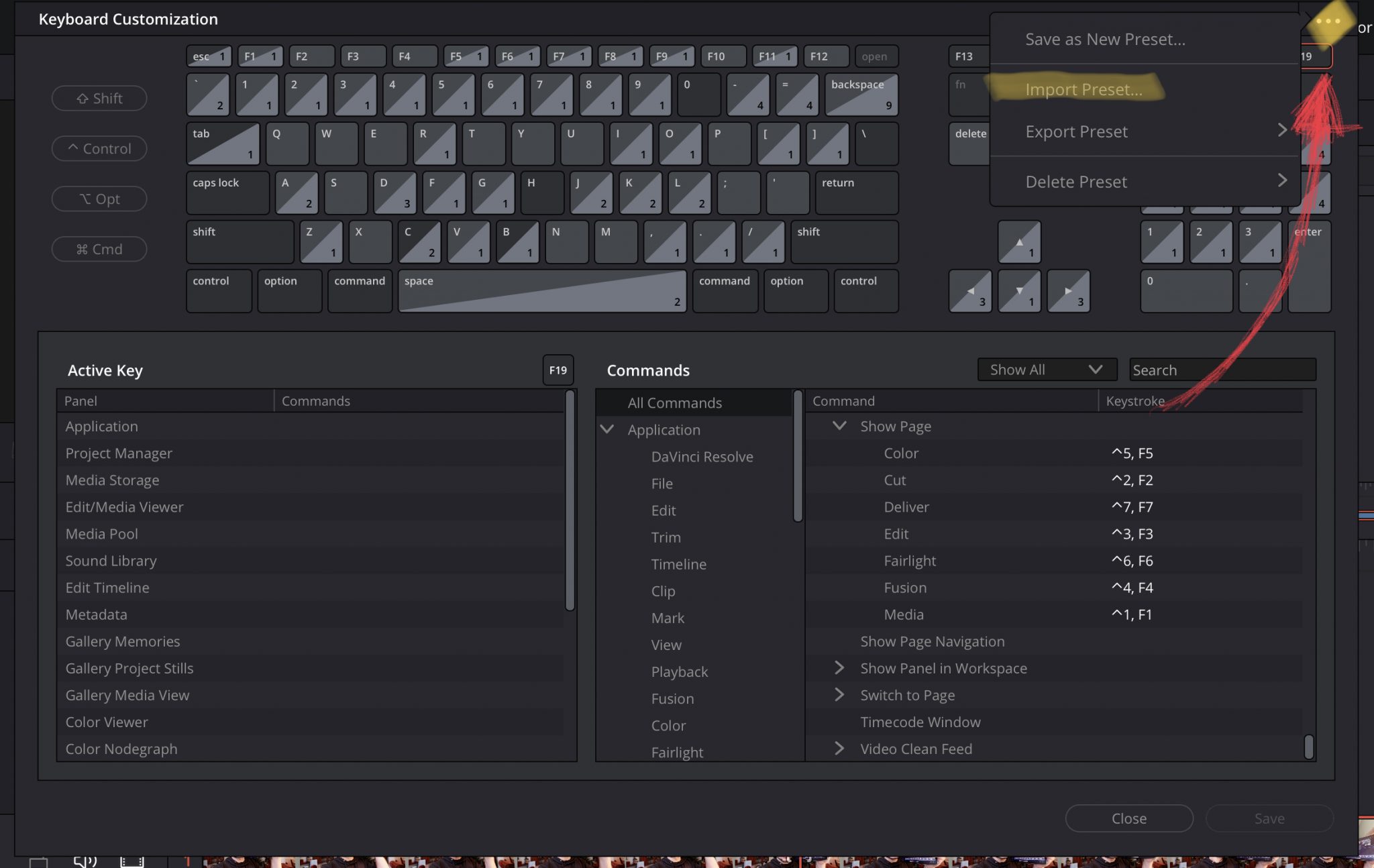
Task: Toggle the Opt modifier filter
Action: [x=99, y=199]
